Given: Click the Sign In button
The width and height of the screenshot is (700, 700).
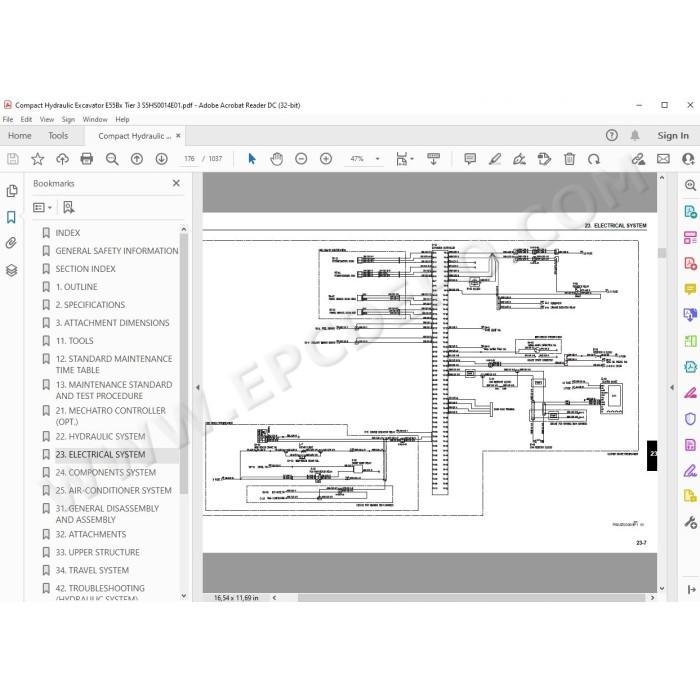Looking at the screenshot, I should [673, 136].
